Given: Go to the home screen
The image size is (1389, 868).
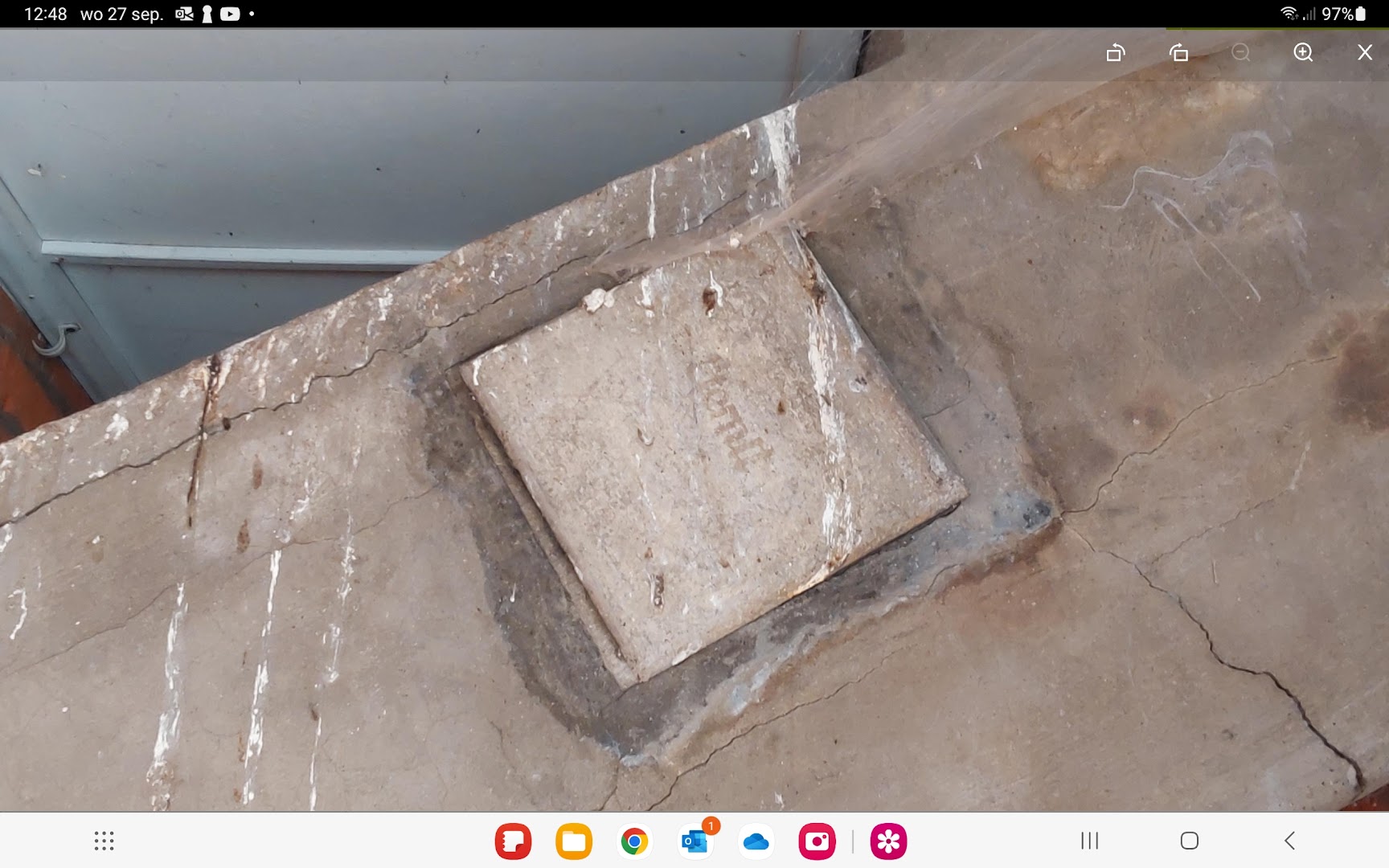Looking at the screenshot, I should (1190, 841).
